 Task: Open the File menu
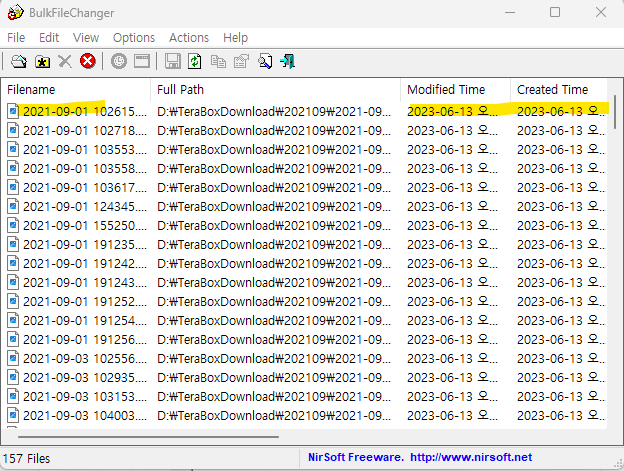tap(16, 37)
